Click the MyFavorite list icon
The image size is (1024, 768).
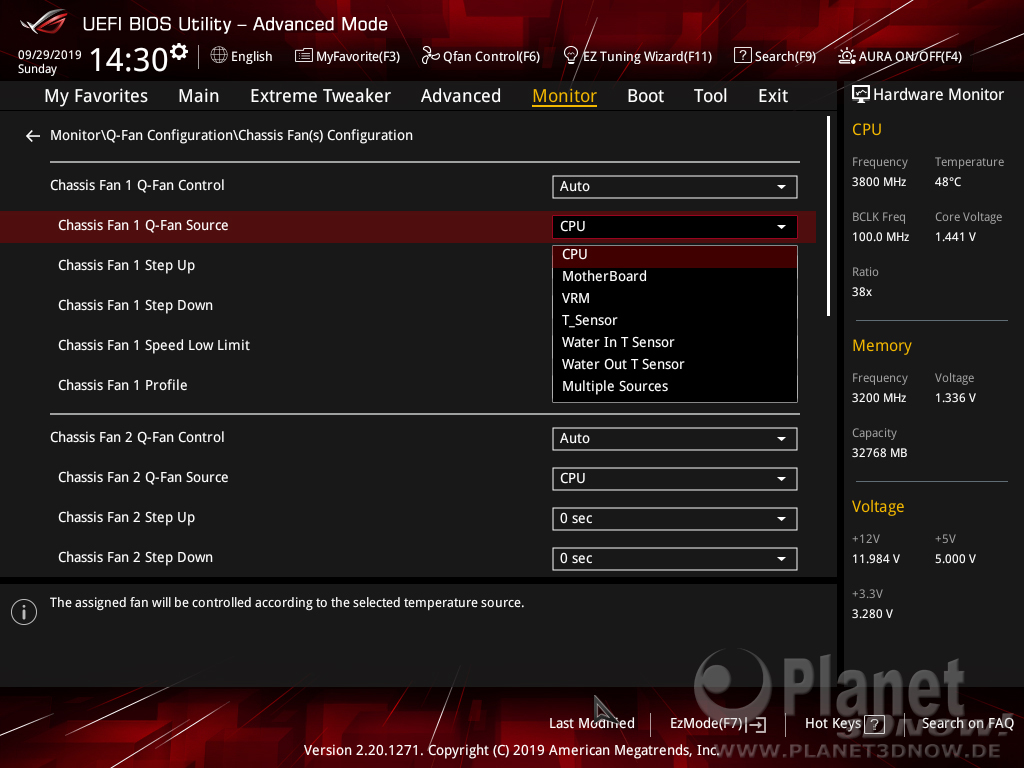point(304,56)
